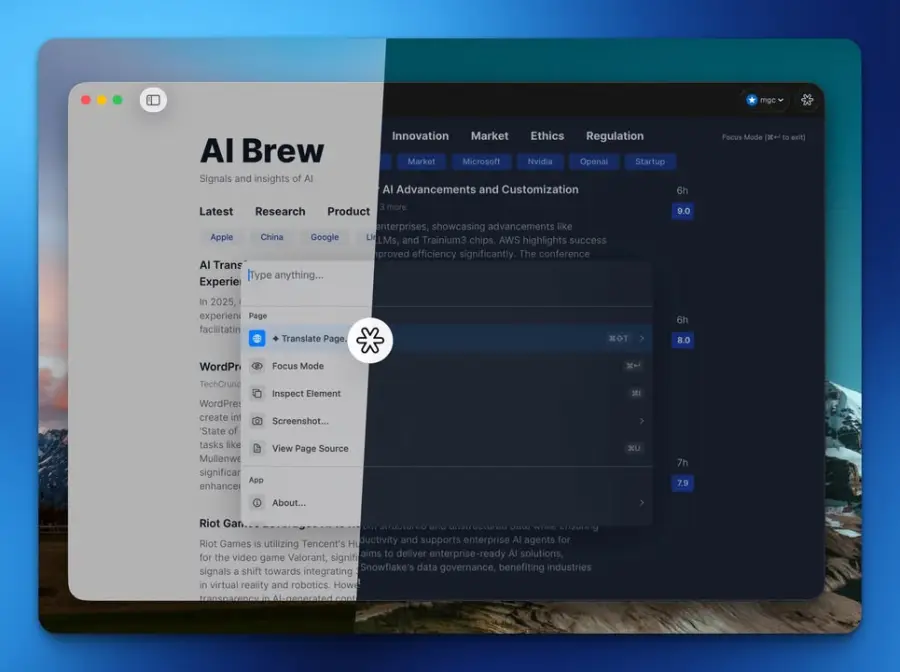The height and width of the screenshot is (672, 900).
Task: Switch to the Research tab
Action: pyautogui.click(x=280, y=212)
